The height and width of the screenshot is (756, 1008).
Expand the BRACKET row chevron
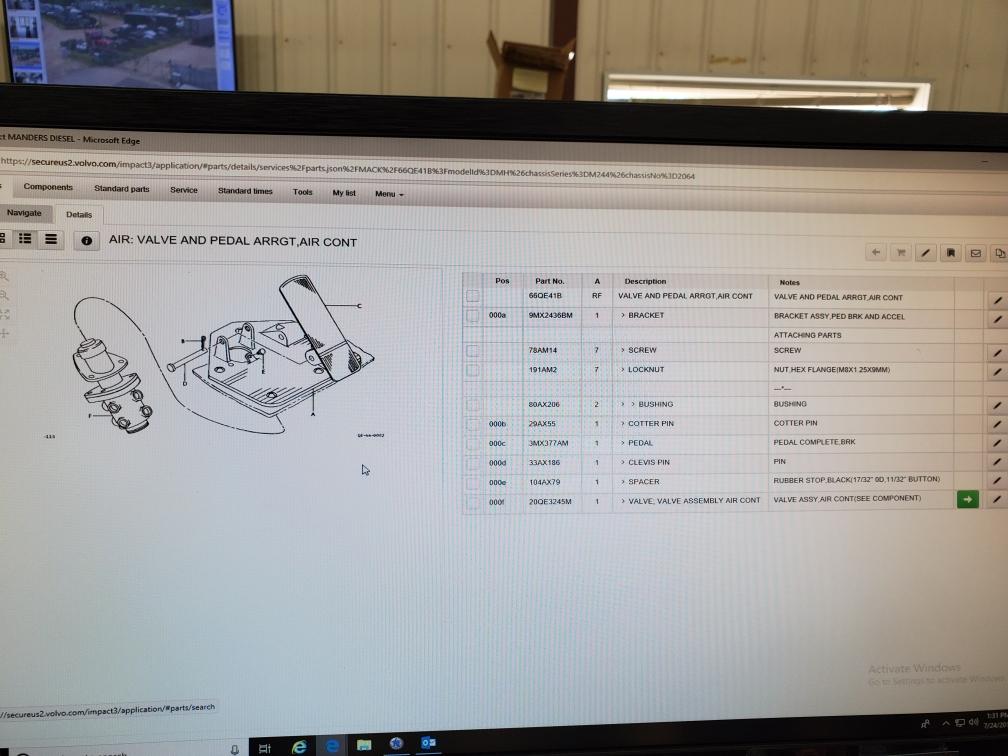623,315
